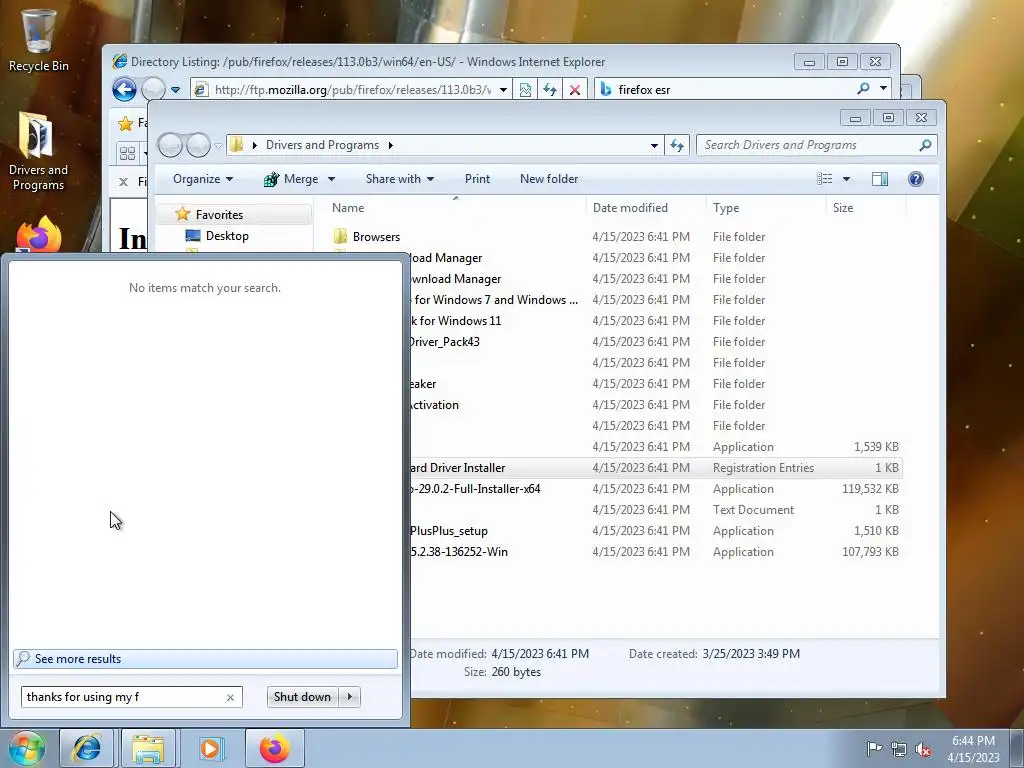Click the network tray icon
The height and width of the screenshot is (768, 1024).
[899, 749]
